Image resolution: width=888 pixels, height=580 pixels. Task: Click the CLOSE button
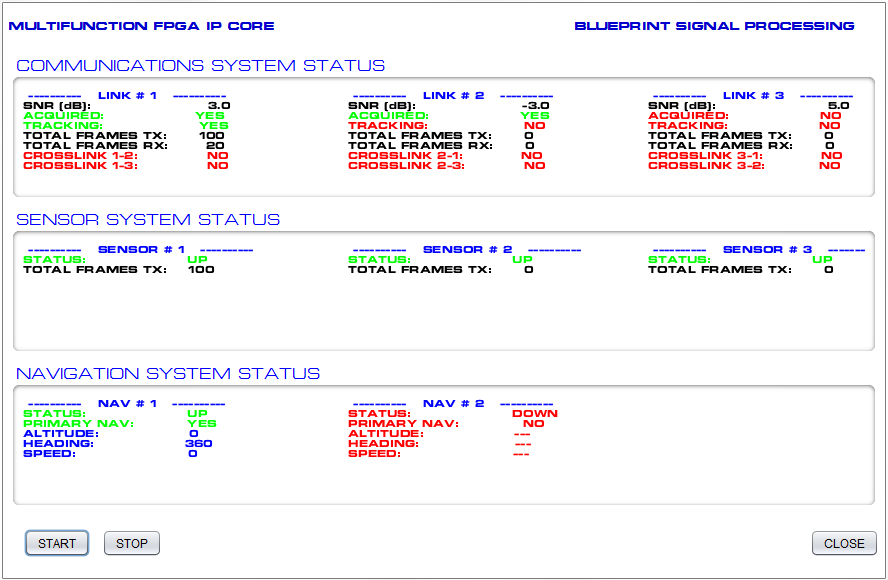tap(844, 543)
